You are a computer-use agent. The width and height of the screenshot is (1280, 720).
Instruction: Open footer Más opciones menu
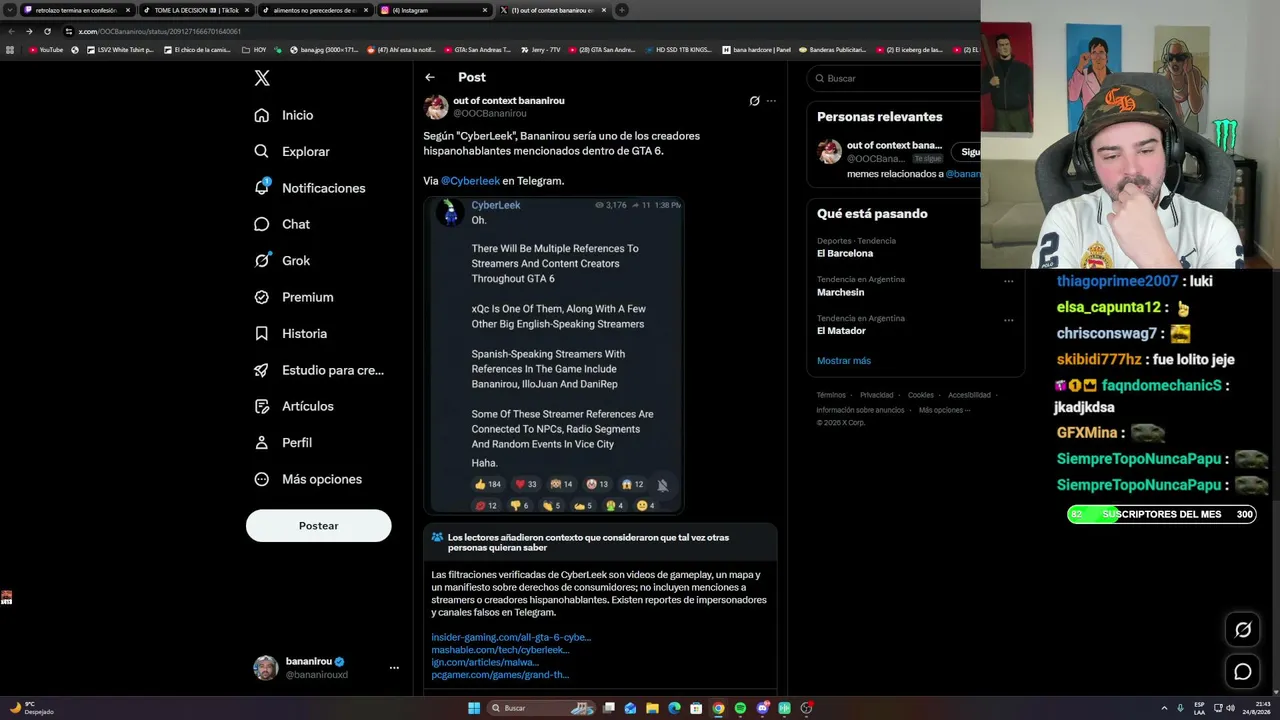[945, 410]
